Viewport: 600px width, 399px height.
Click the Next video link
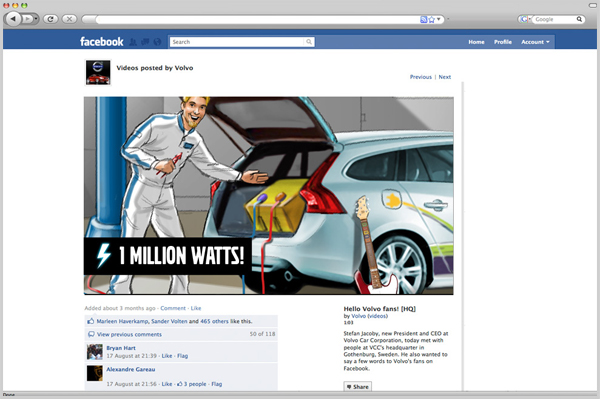[x=445, y=77]
